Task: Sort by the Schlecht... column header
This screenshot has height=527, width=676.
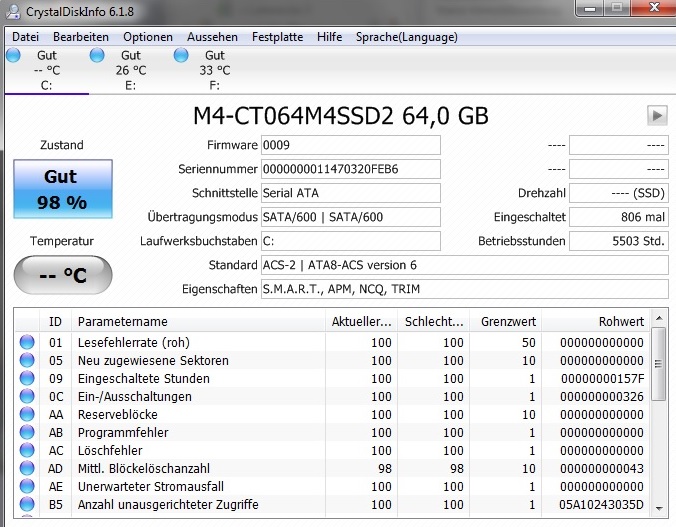Action: point(433,322)
